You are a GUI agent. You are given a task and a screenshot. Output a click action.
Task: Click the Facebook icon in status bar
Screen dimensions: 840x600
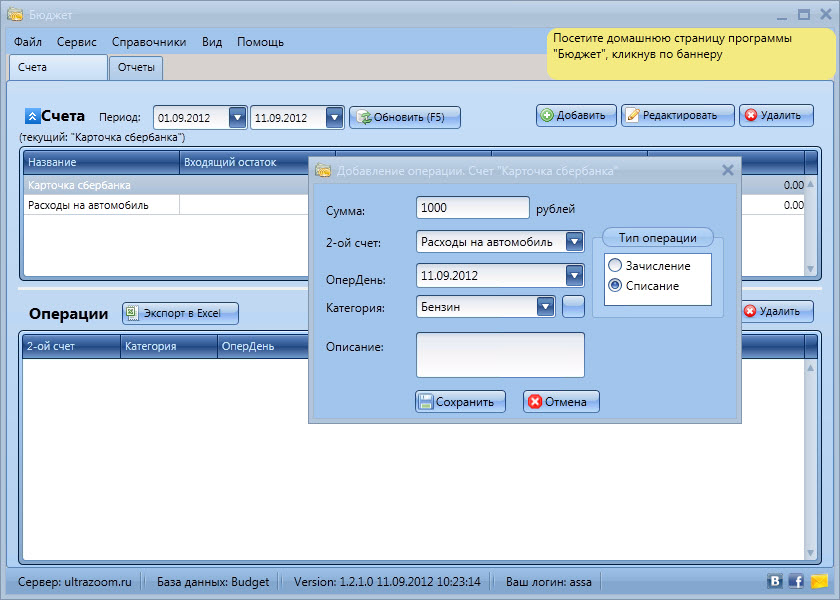coord(797,581)
